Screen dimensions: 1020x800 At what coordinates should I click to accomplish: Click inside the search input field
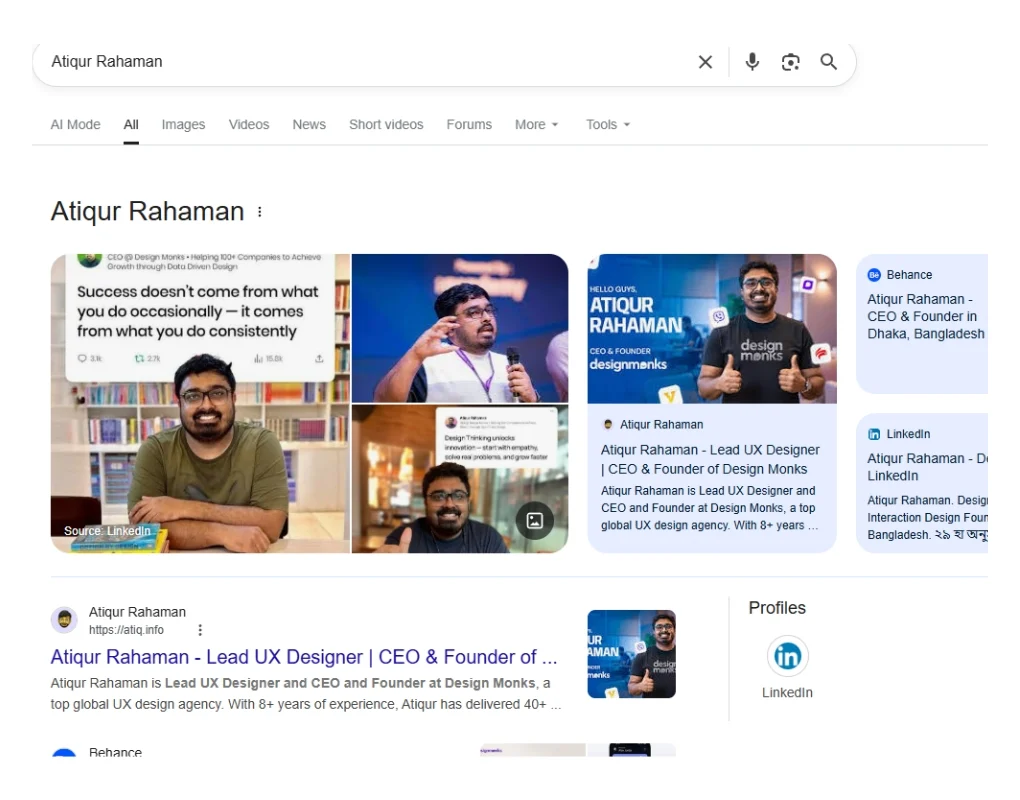point(300,61)
